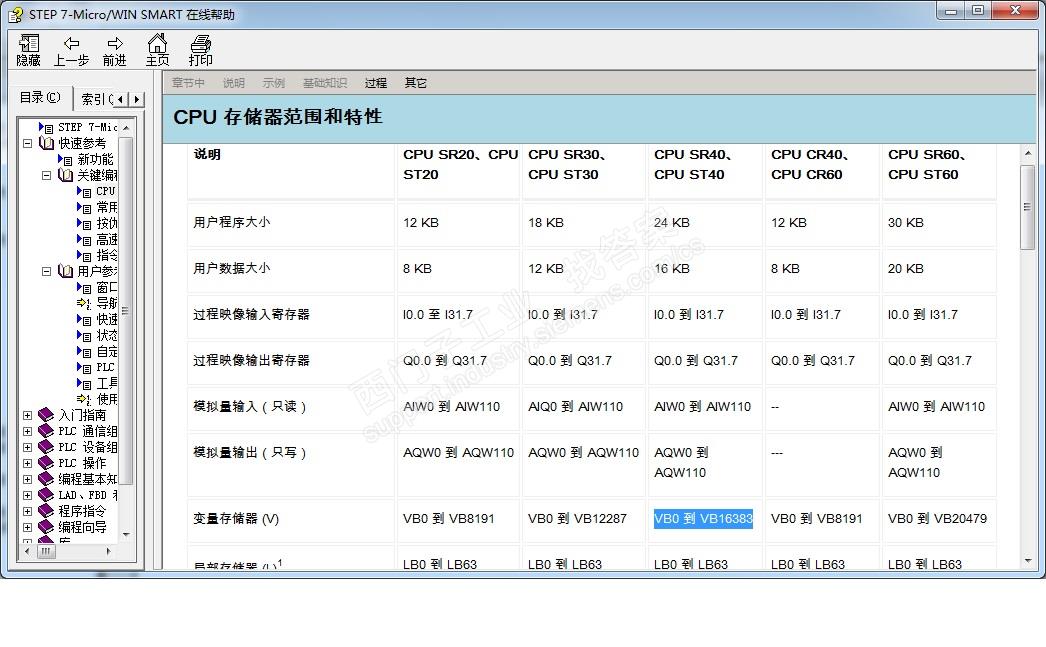
Task: Go back with the 上一步 arrow
Action: tap(71, 50)
